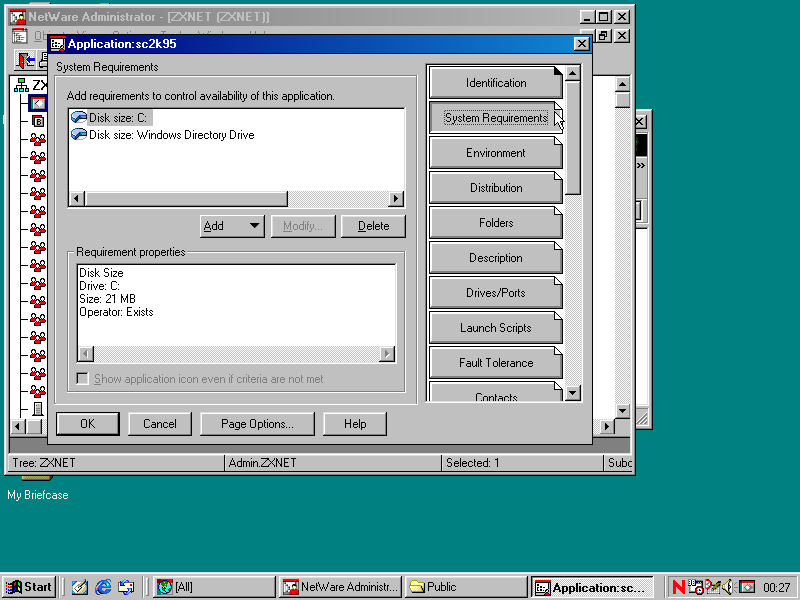Click left arrow of Requirement properties scrollbar
The image size is (800, 600).
[x=86, y=354]
